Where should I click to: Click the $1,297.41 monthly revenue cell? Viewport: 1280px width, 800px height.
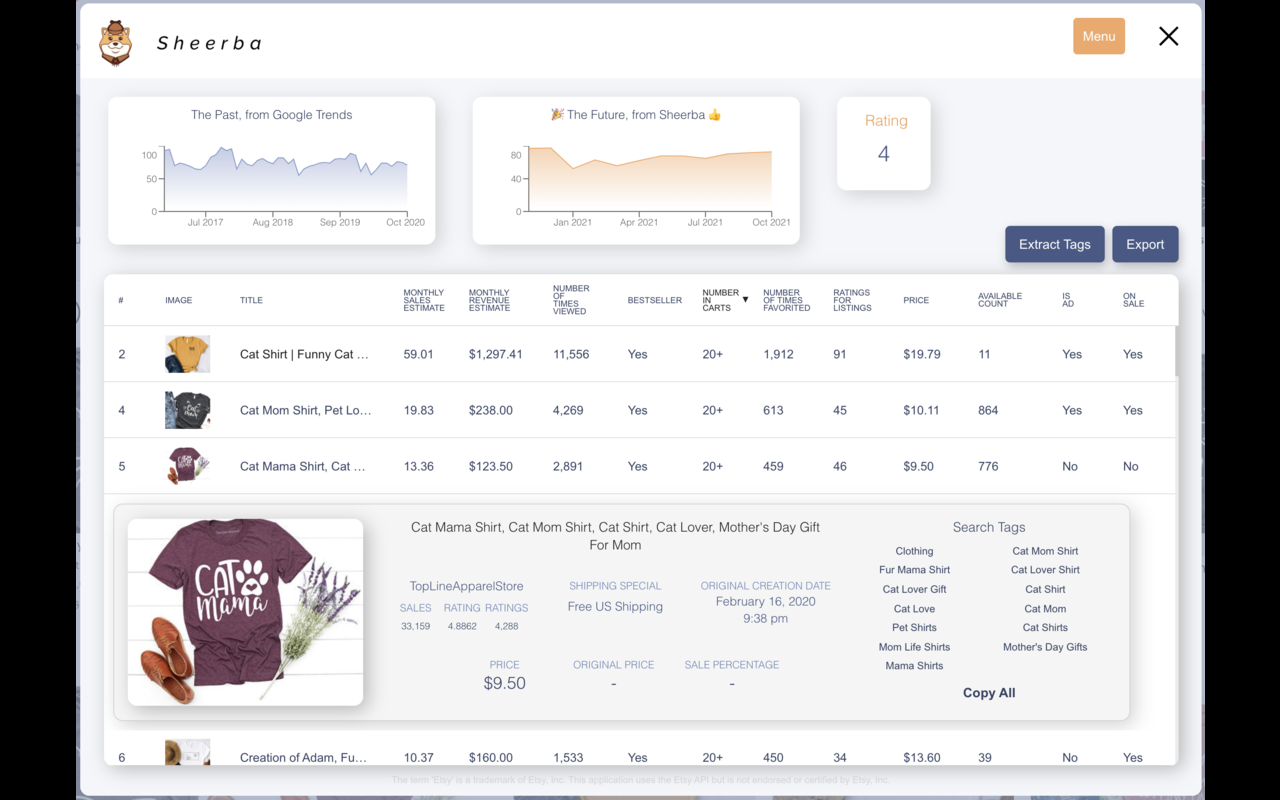(x=496, y=354)
